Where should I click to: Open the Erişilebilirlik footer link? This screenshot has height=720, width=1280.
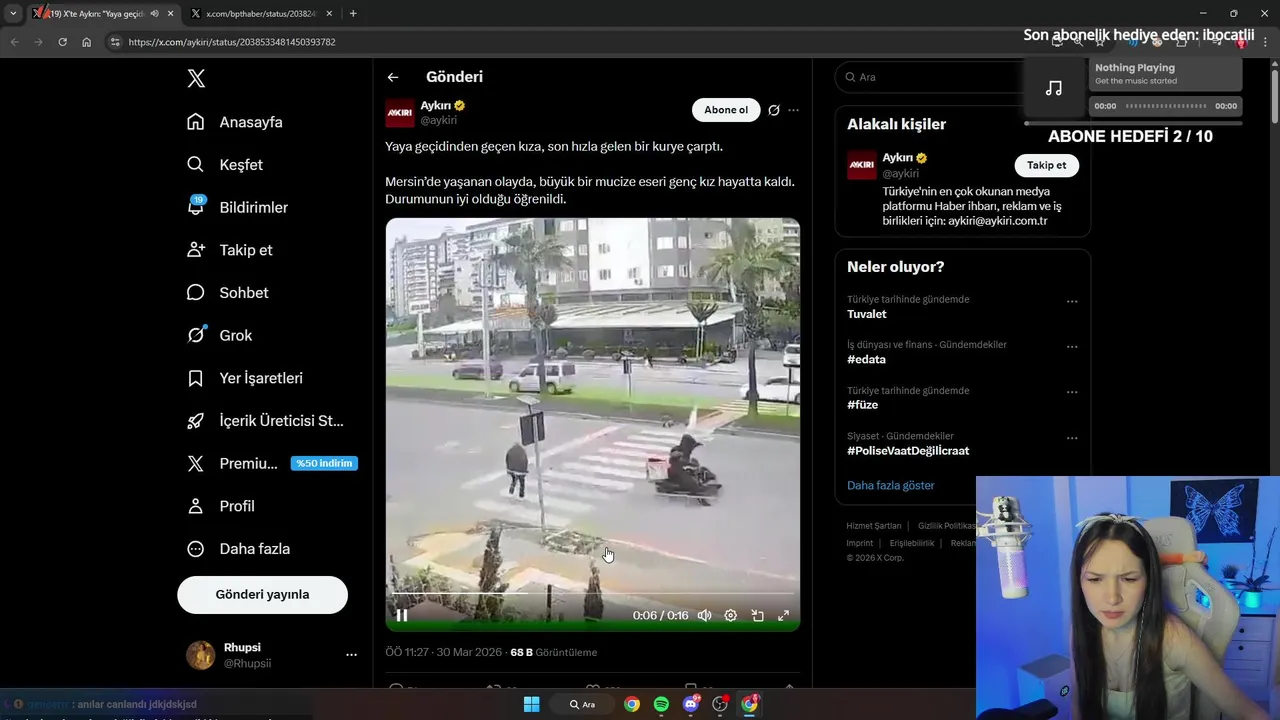912,543
